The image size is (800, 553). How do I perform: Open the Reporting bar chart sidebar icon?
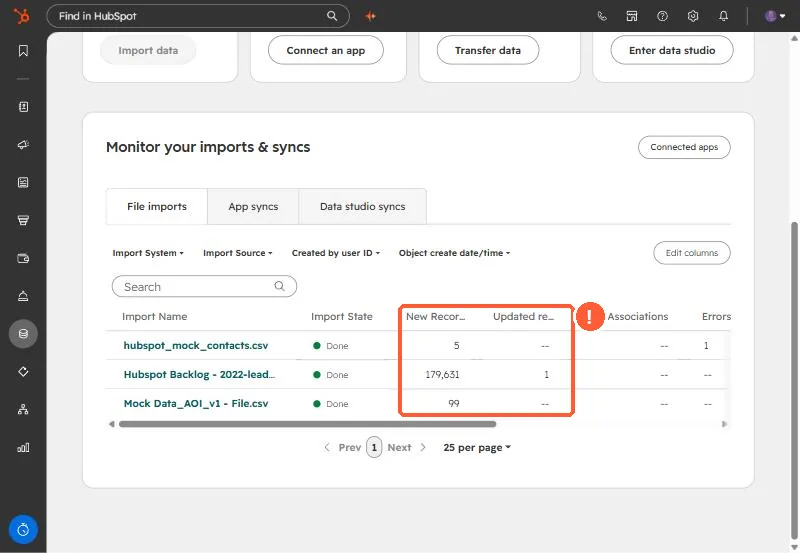click(x=23, y=447)
